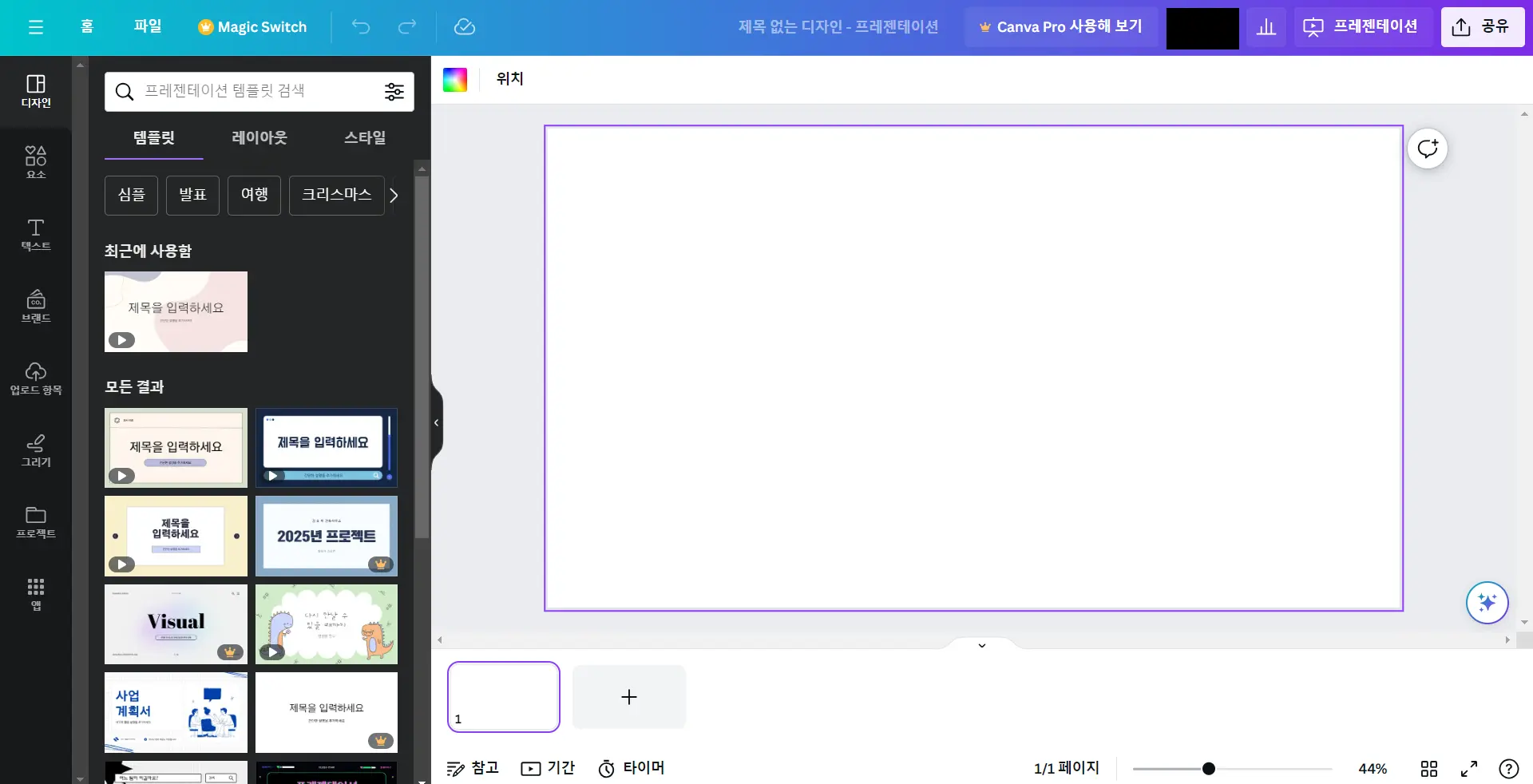
Task: Click the 위치 (Position) button
Action: [509, 79]
